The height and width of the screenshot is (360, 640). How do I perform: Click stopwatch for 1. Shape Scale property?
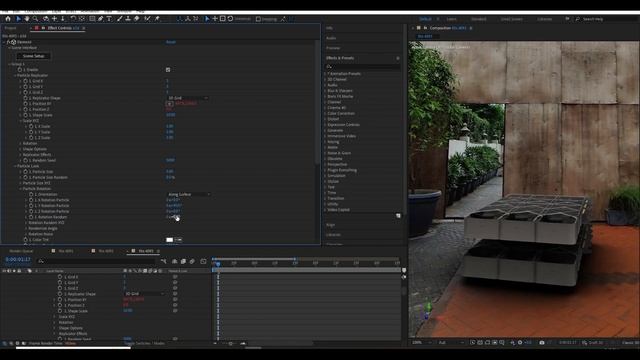25,115
